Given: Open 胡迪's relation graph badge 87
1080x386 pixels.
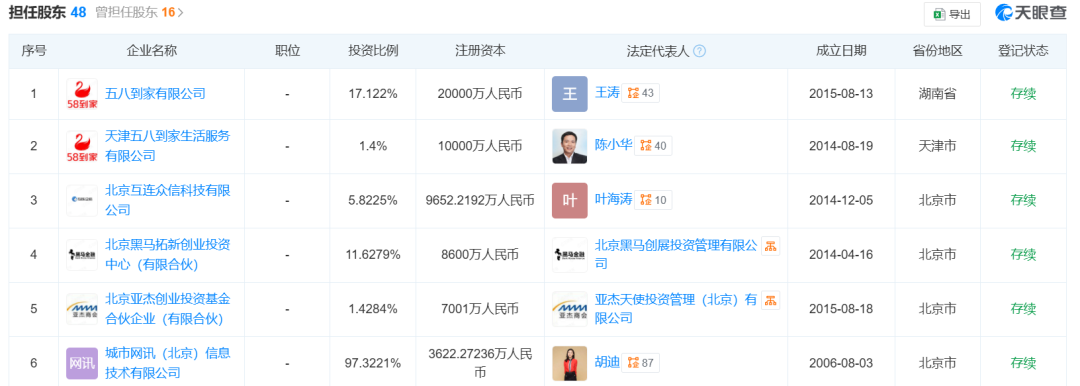Looking at the screenshot, I should coord(641,363).
